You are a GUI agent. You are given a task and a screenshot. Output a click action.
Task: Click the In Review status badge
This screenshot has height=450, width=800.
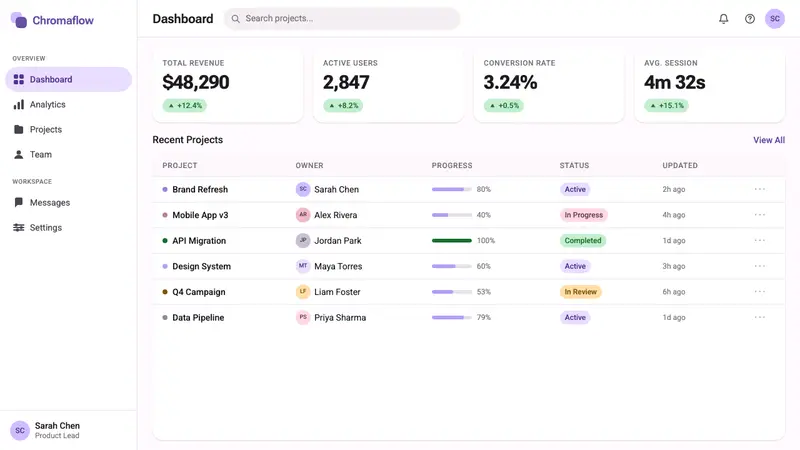(581, 292)
